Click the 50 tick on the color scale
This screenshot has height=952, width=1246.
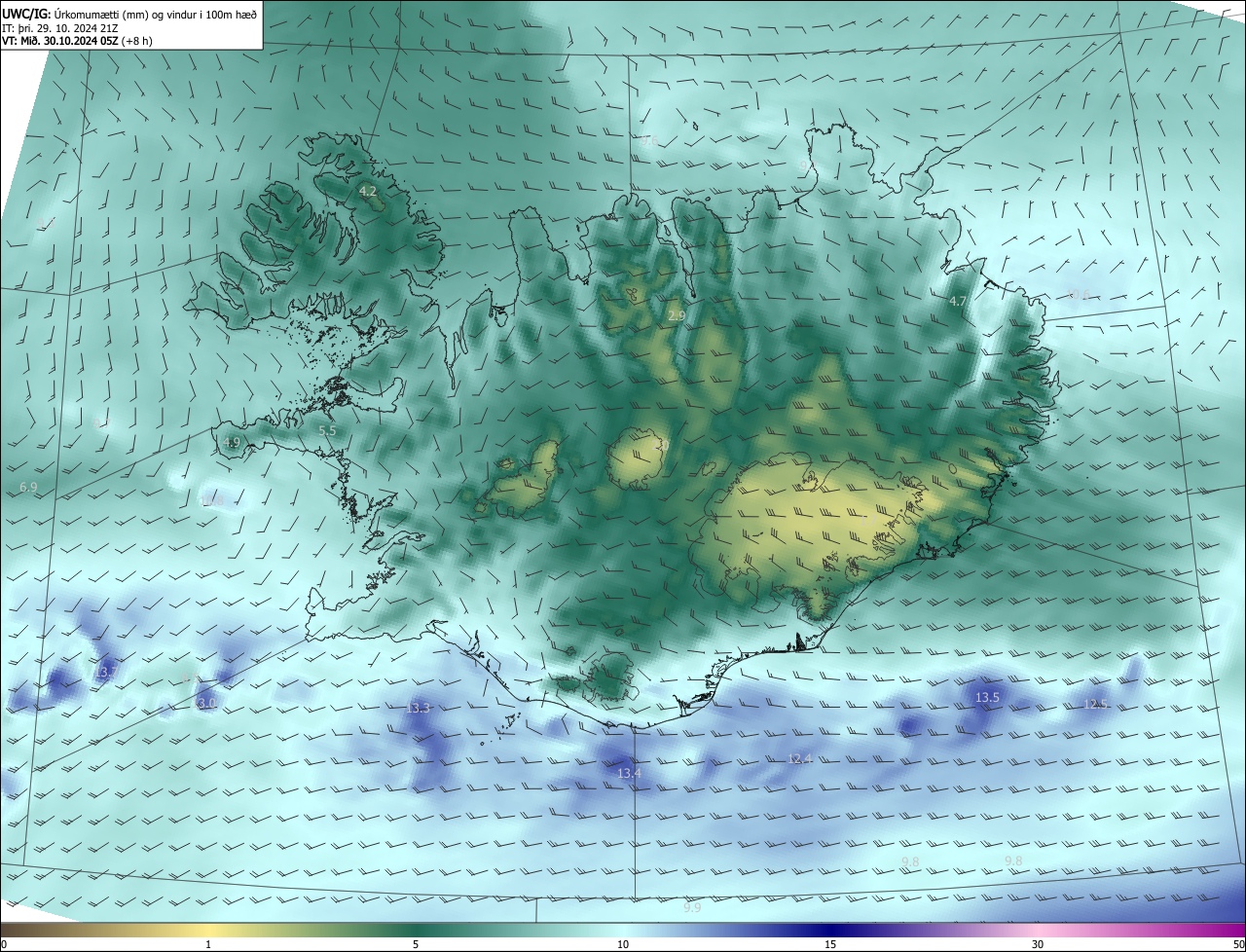coord(1238,945)
